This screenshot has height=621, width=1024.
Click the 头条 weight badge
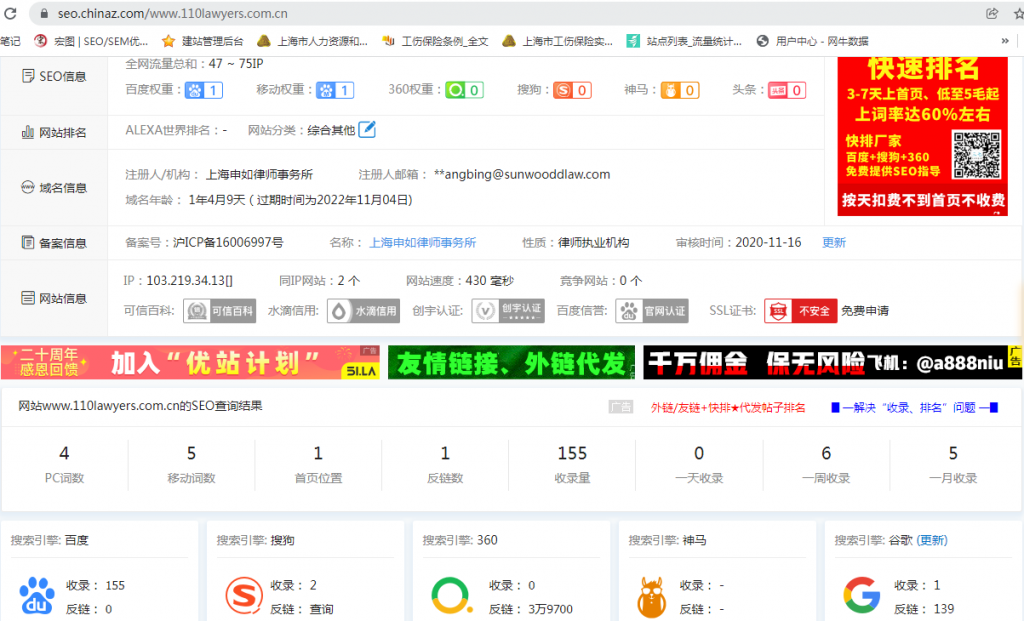(x=787, y=90)
